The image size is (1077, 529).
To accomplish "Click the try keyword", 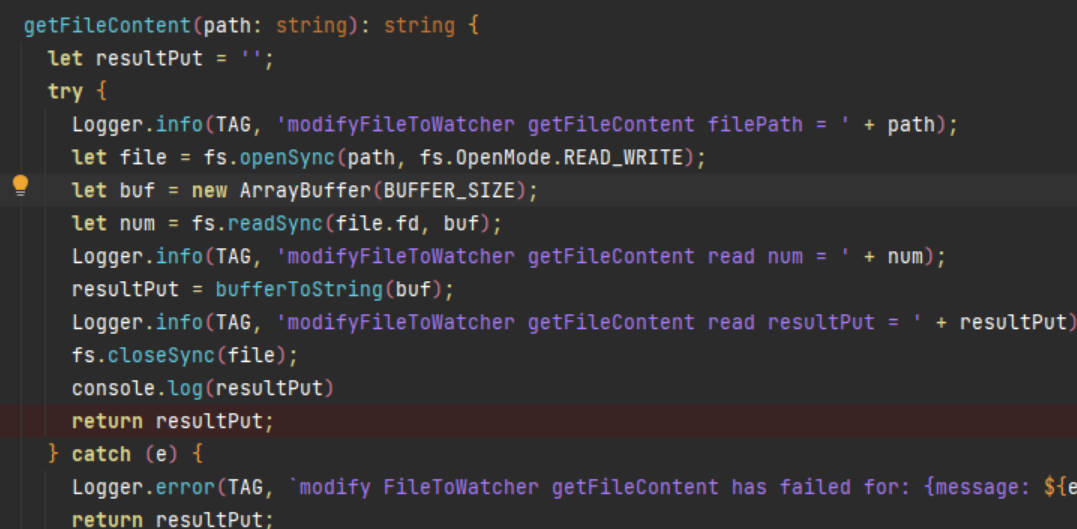I will tap(65, 92).
